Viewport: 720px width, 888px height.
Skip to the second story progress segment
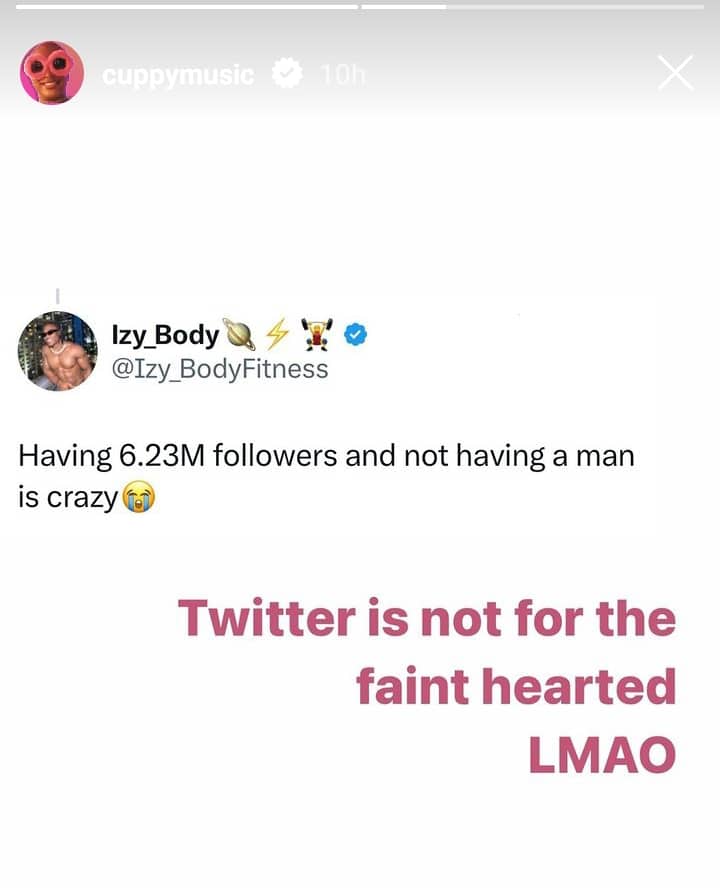pos(540,6)
